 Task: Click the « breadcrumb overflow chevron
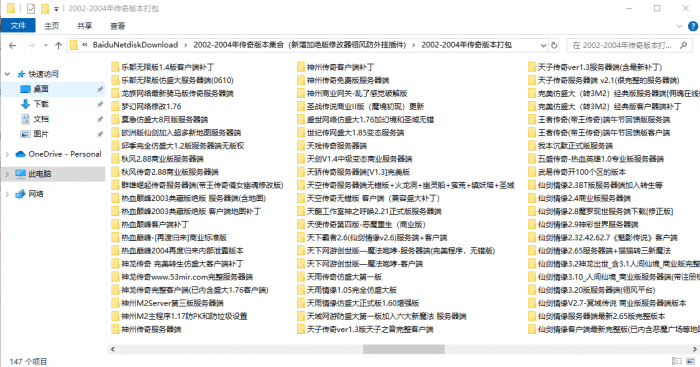(x=85, y=45)
